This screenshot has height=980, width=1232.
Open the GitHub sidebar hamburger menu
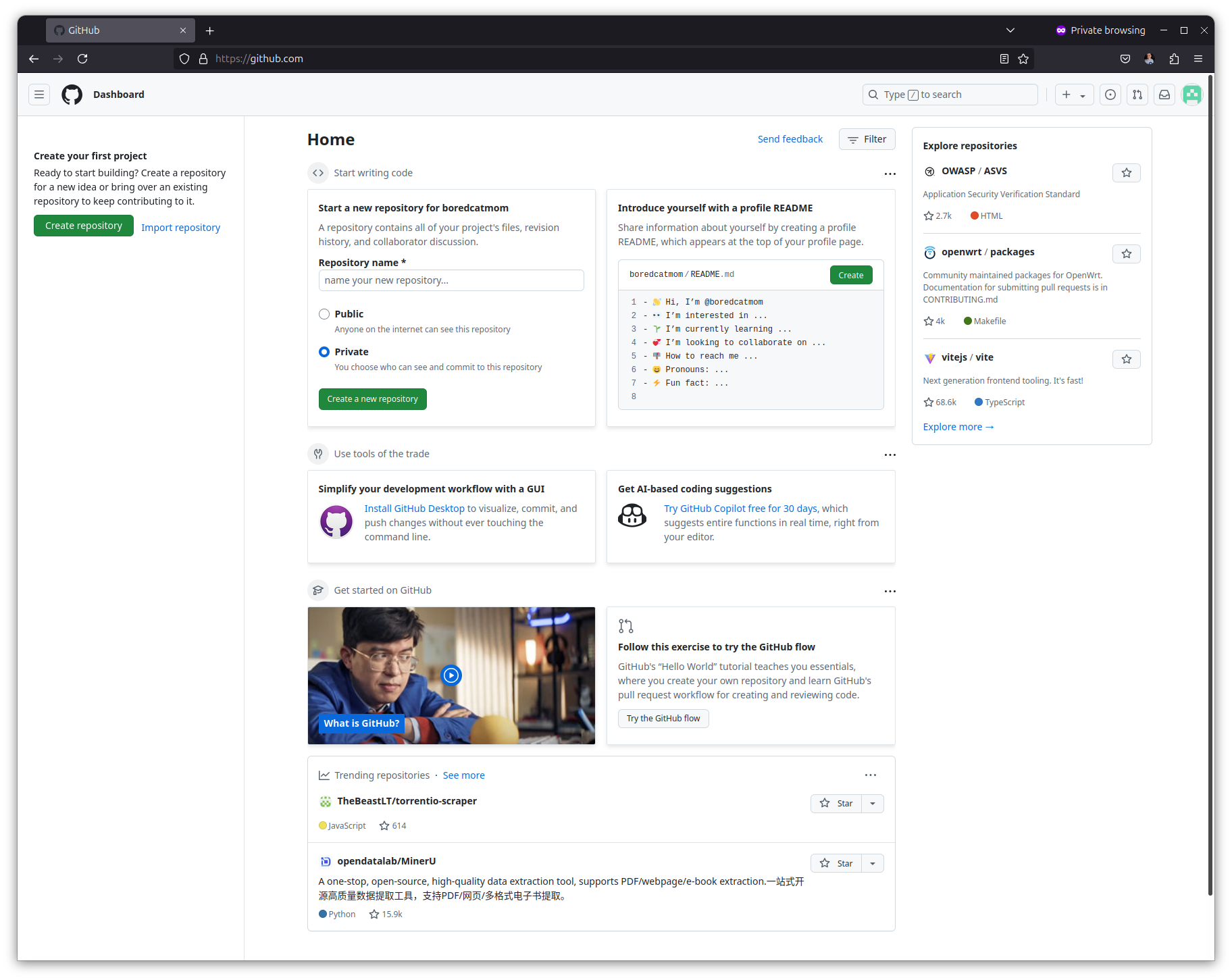point(39,95)
